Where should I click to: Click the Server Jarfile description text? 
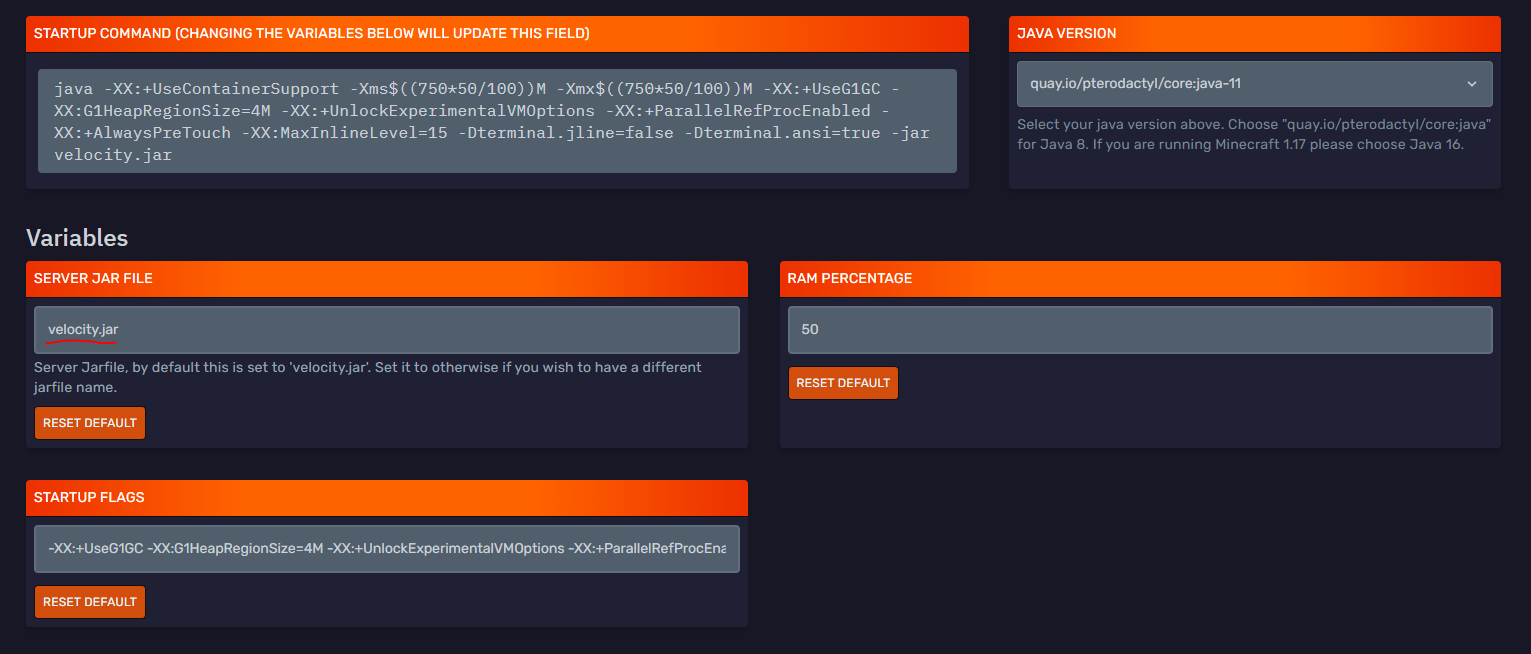coord(368,377)
